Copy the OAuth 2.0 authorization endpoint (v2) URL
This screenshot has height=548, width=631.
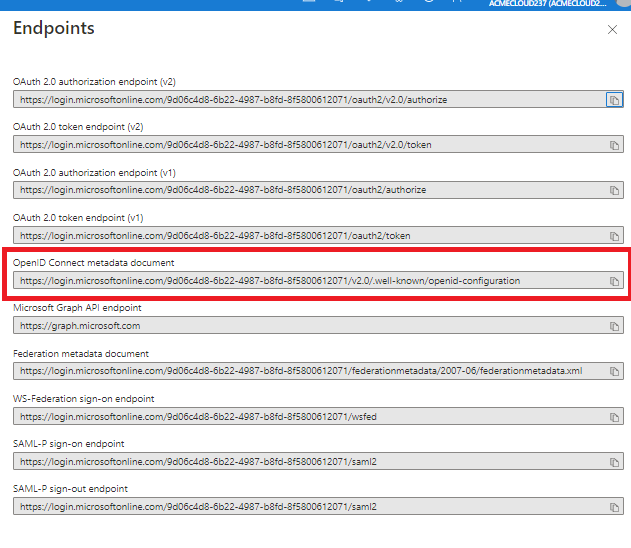pyautogui.click(x=614, y=100)
